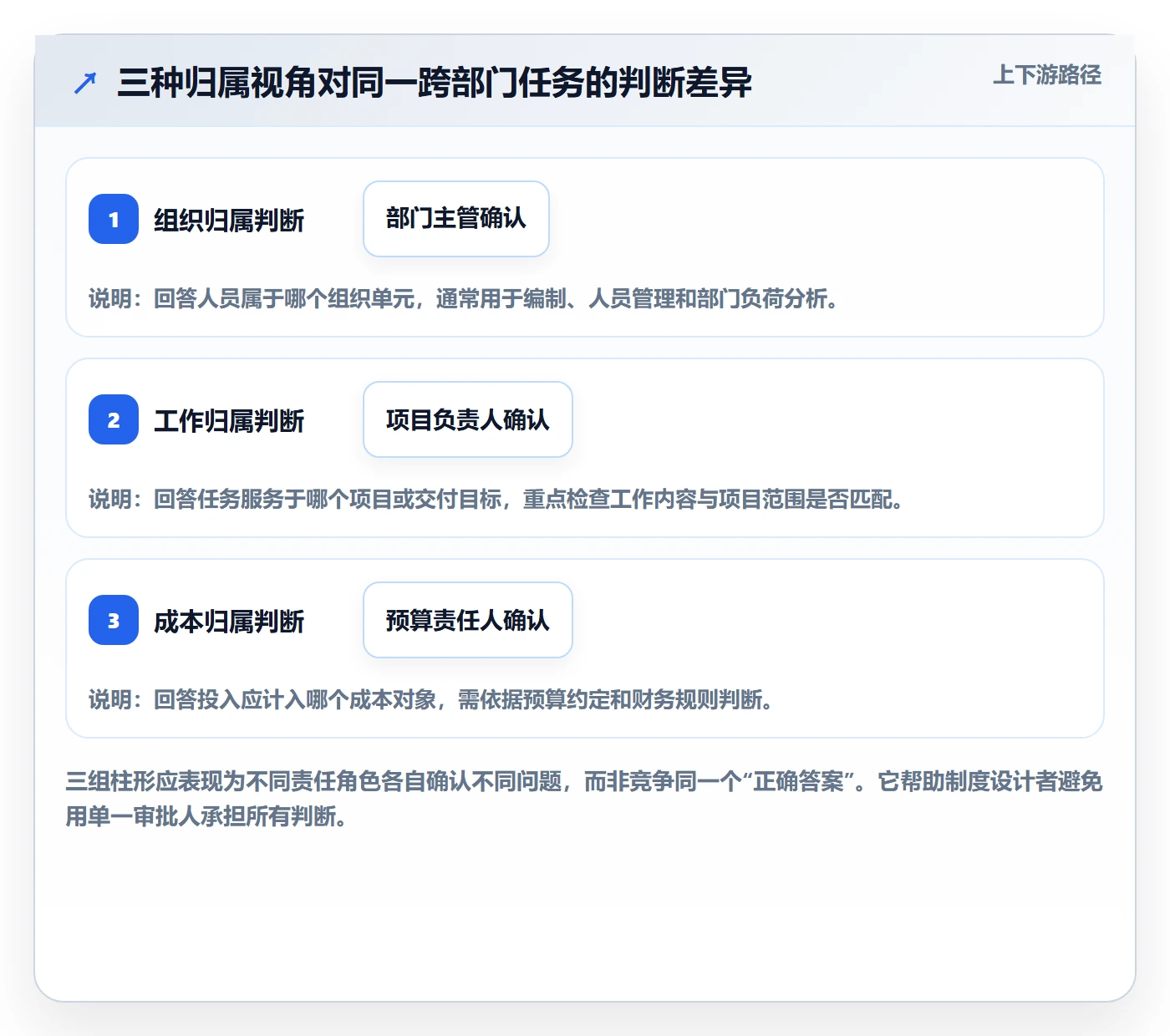This screenshot has height=1036, width=1170.
Task: Click the 组织归属判断 heading
Action: coord(229,221)
